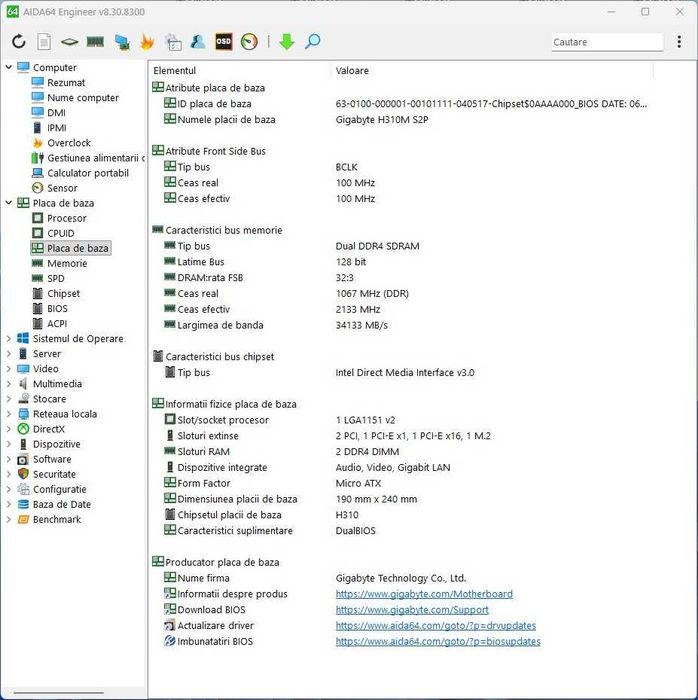
Task: Launch the stability test flame icon
Action: tap(147, 42)
